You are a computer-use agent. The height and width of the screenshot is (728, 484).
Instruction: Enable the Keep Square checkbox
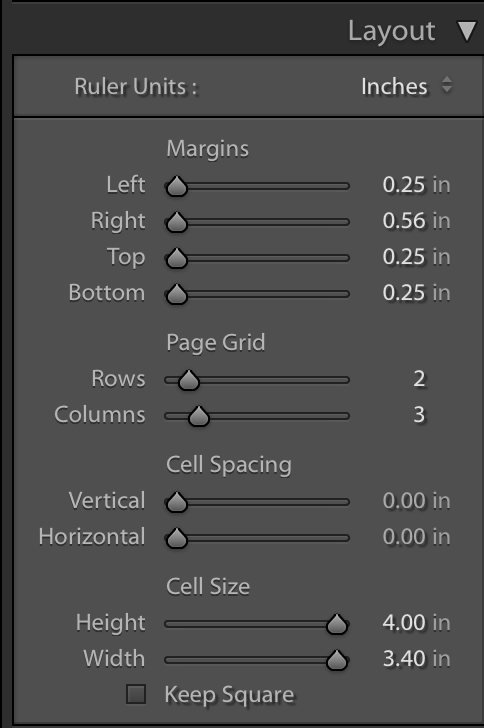pos(136,694)
